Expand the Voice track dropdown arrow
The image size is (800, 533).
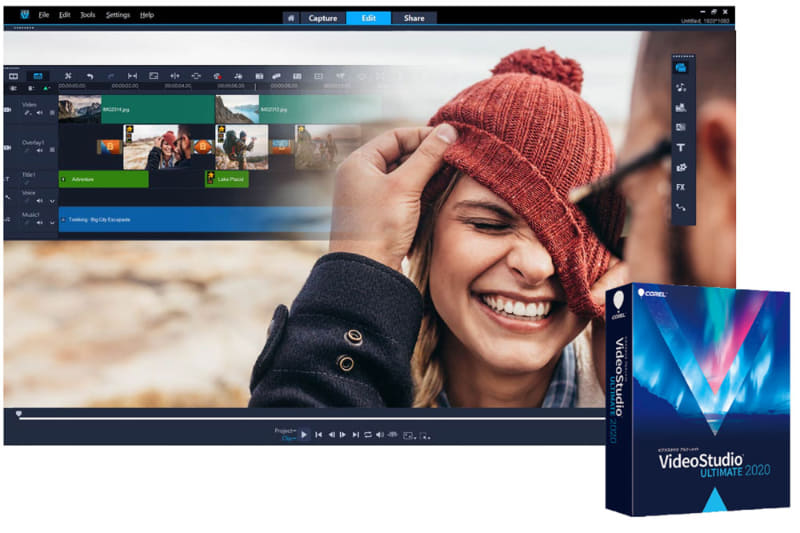point(52,201)
